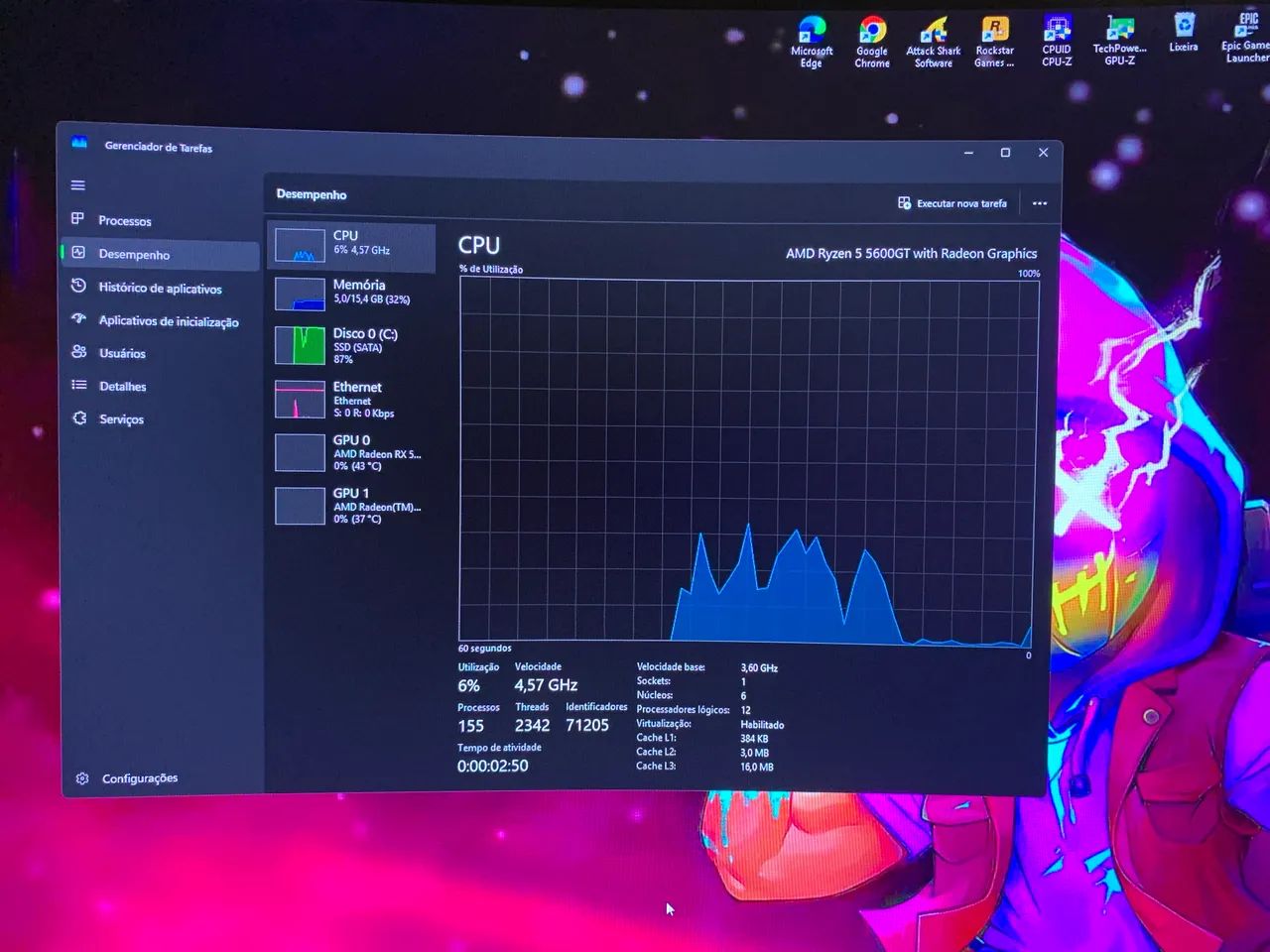1270x952 pixels.
Task: Open the more options ellipsis menu
Action: click(1040, 204)
